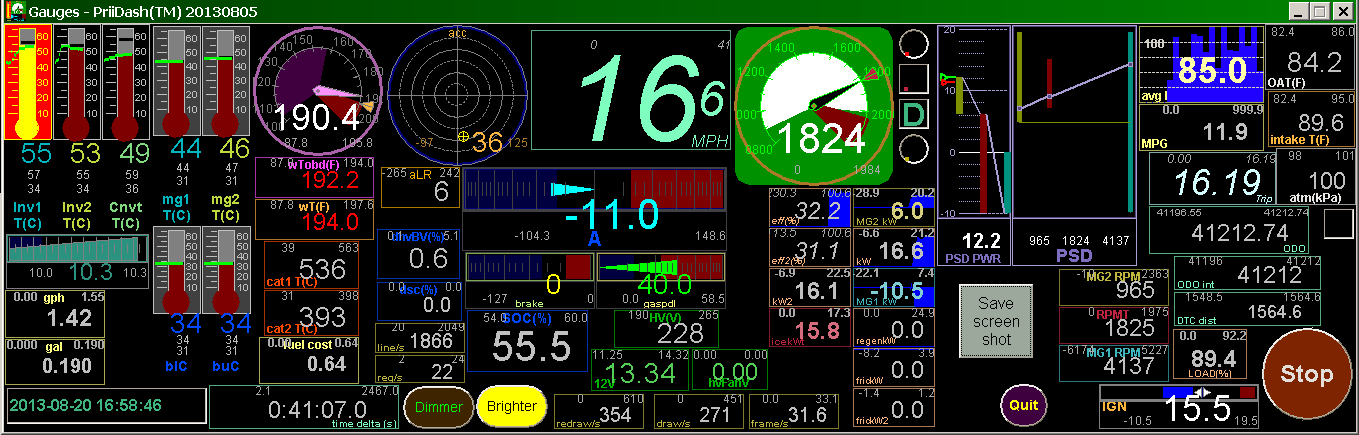
Task: Toggle the top circular indicator with red dot
Action: coord(912,44)
